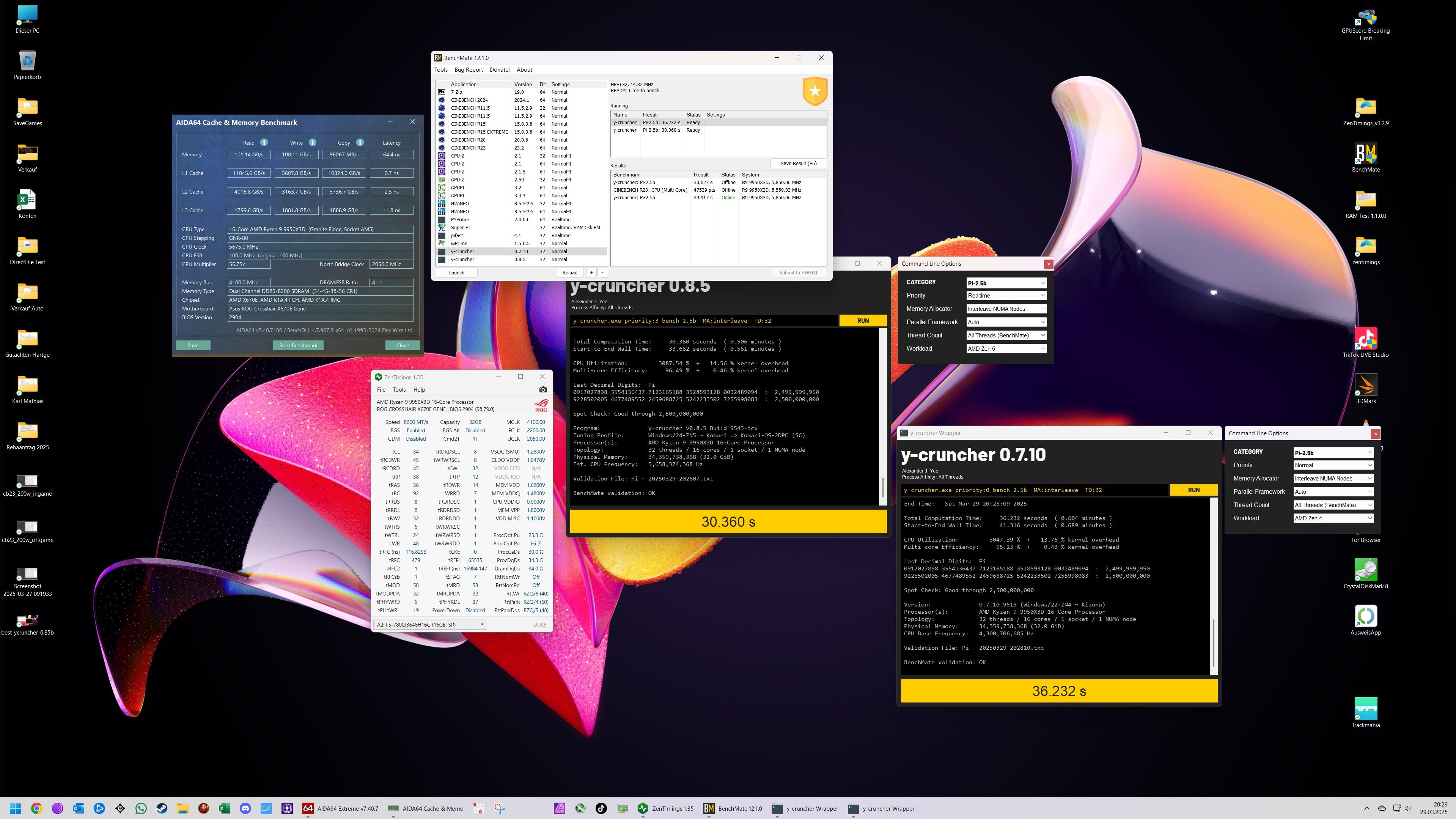Open Workload AMD Zen 4 dropdown
The height and width of the screenshot is (819, 1456).
click(x=1333, y=518)
